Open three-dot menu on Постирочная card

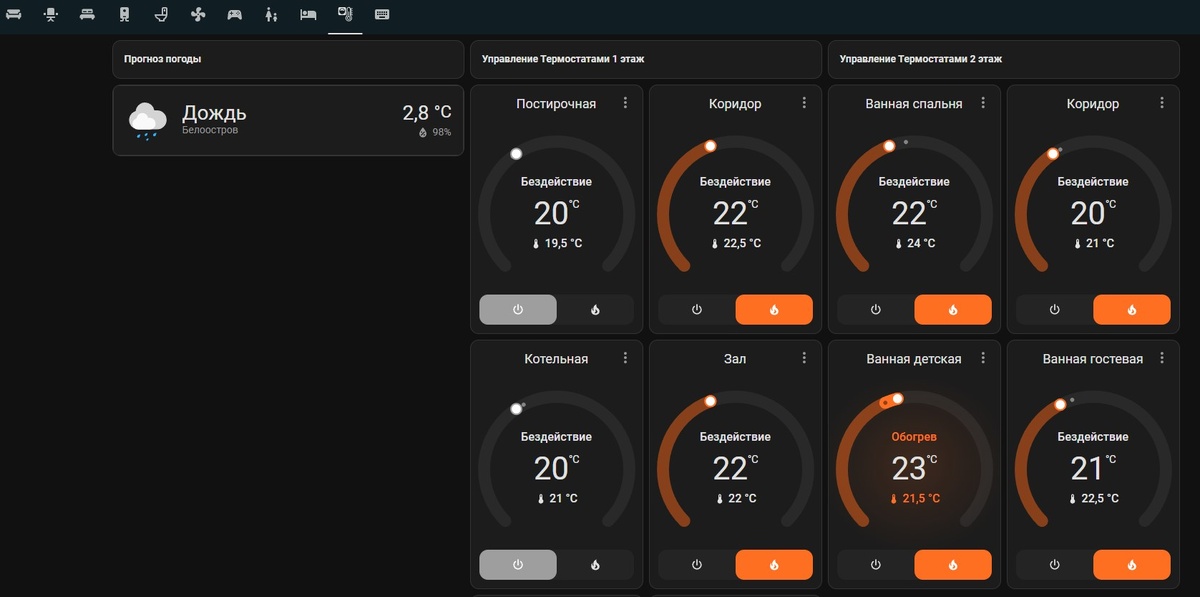click(x=625, y=103)
